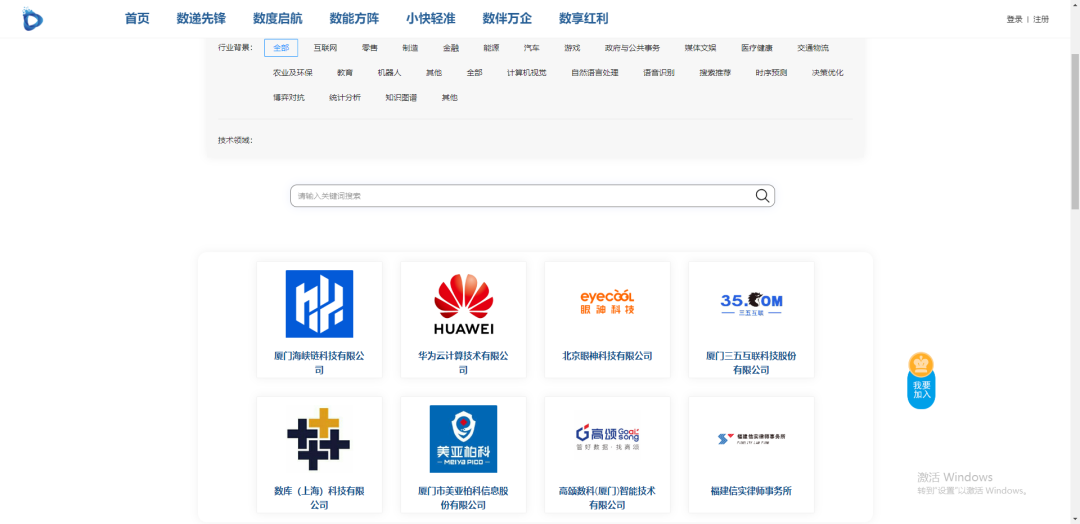The height and width of the screenshot is (524, 1080).
Task: Open the 福建信实律师事务所 logo
Action: [x=751, y=438]
